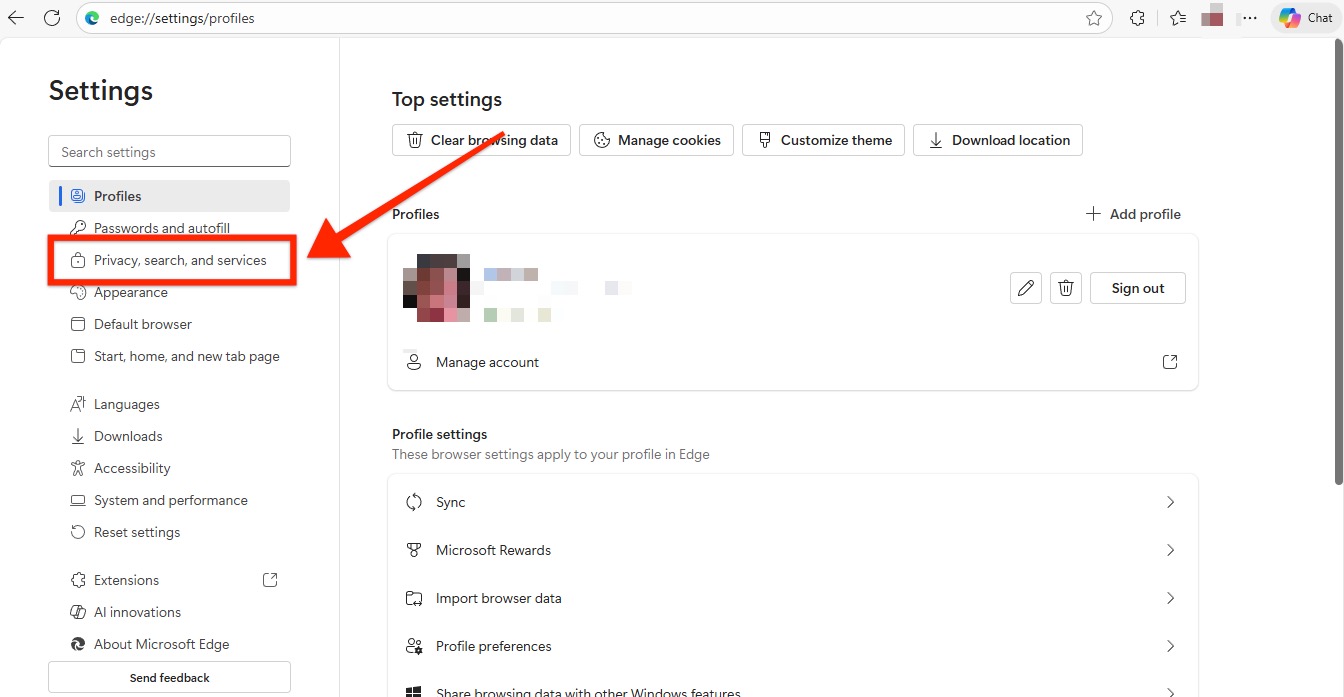This screenshot has height=697, width=1344.
Task: Open Downloads settings
Action: coord(169,436)
